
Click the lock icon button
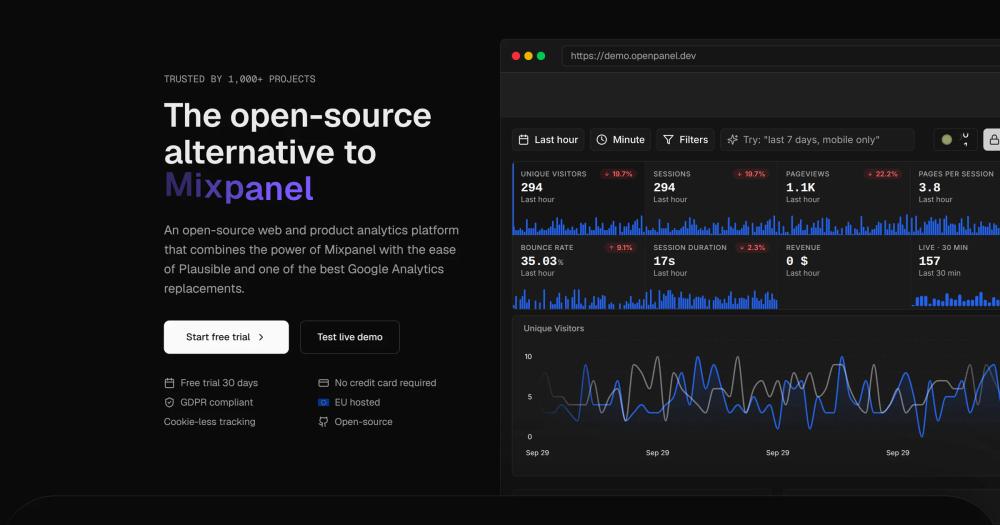coord(992,140)
